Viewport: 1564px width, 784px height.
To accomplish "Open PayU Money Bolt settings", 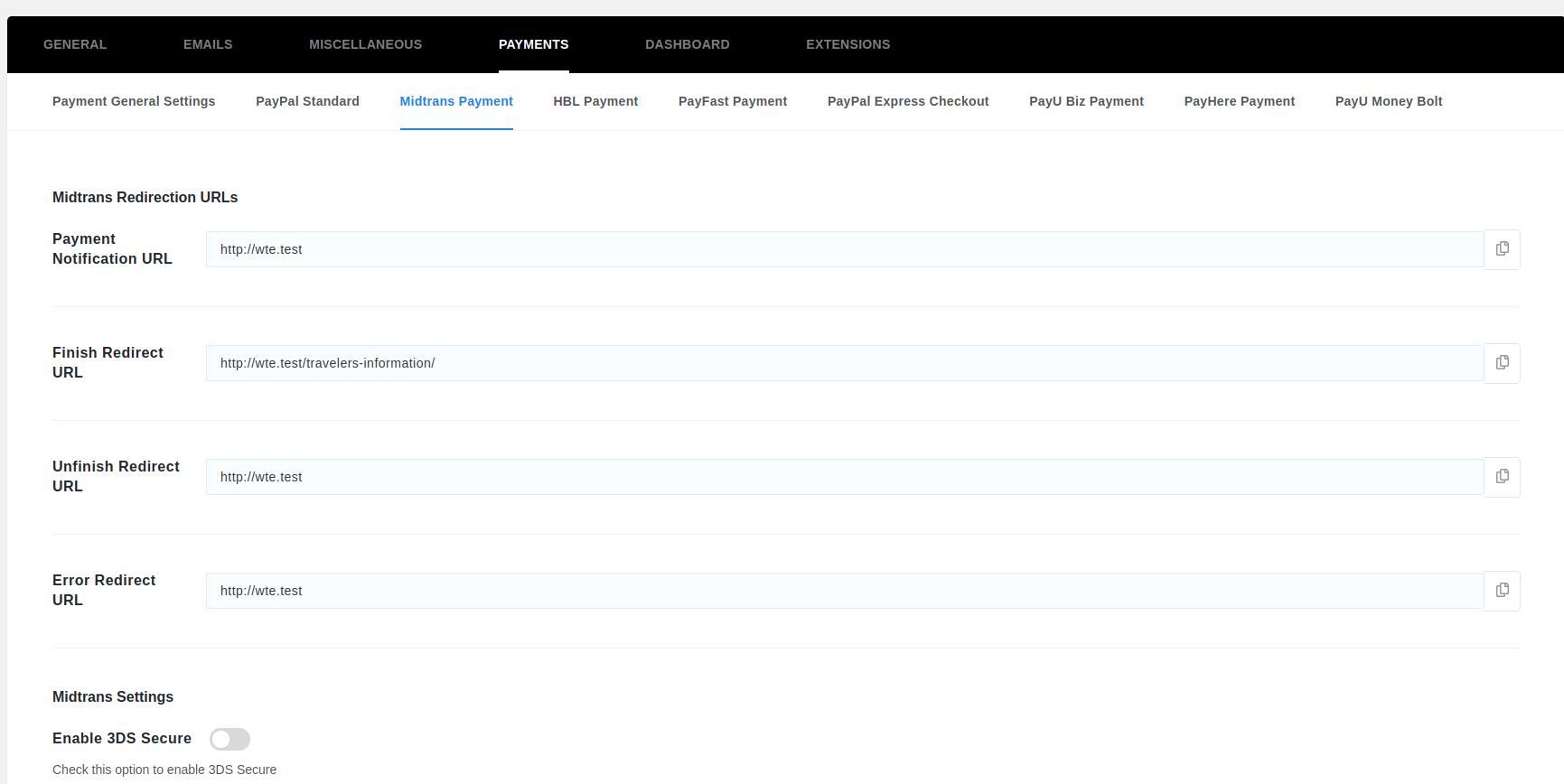I will [1389, 101].
